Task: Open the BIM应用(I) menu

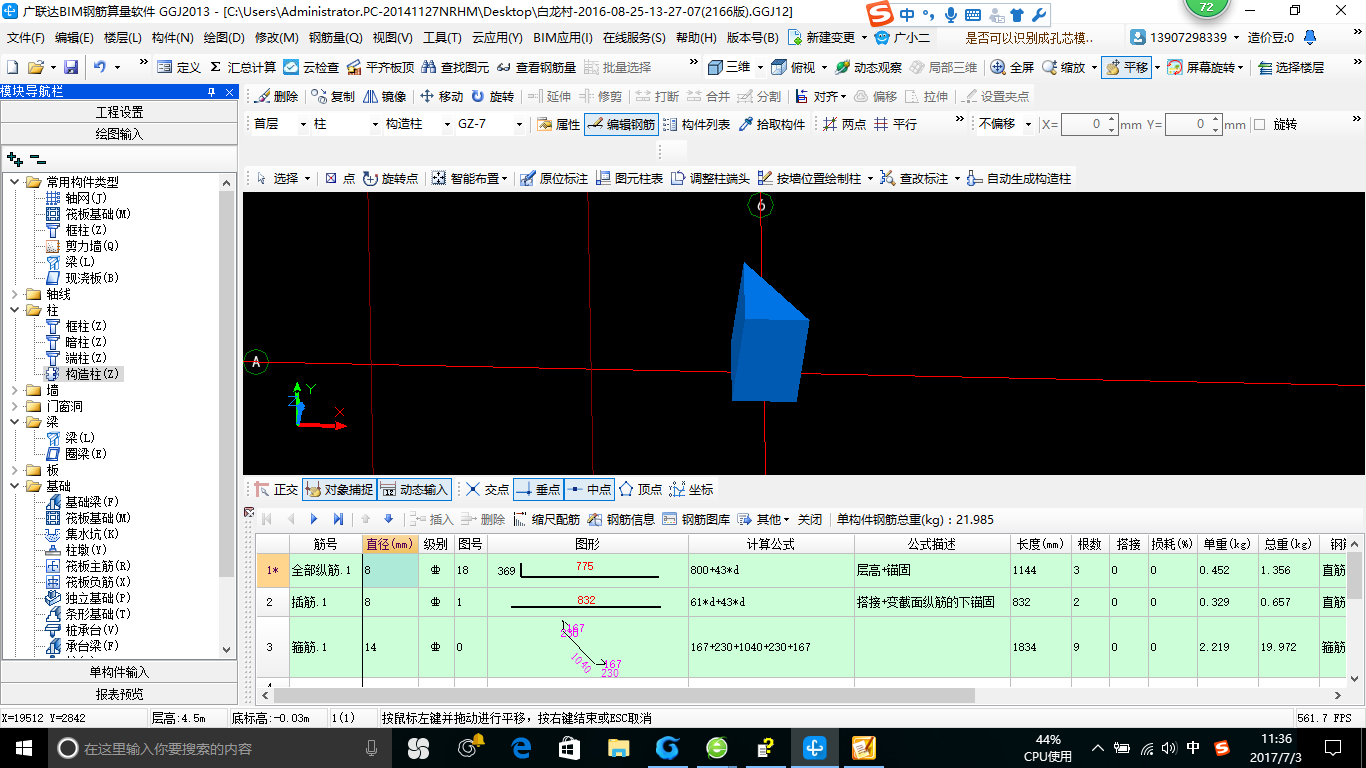Action: pyautogui.click(x=563, y=38)
